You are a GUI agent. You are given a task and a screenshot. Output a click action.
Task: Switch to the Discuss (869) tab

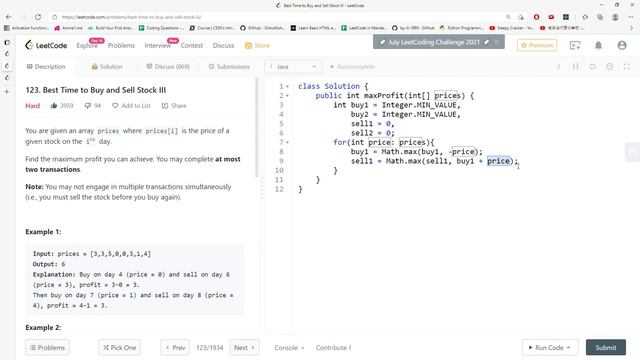[x=168, y=67]
